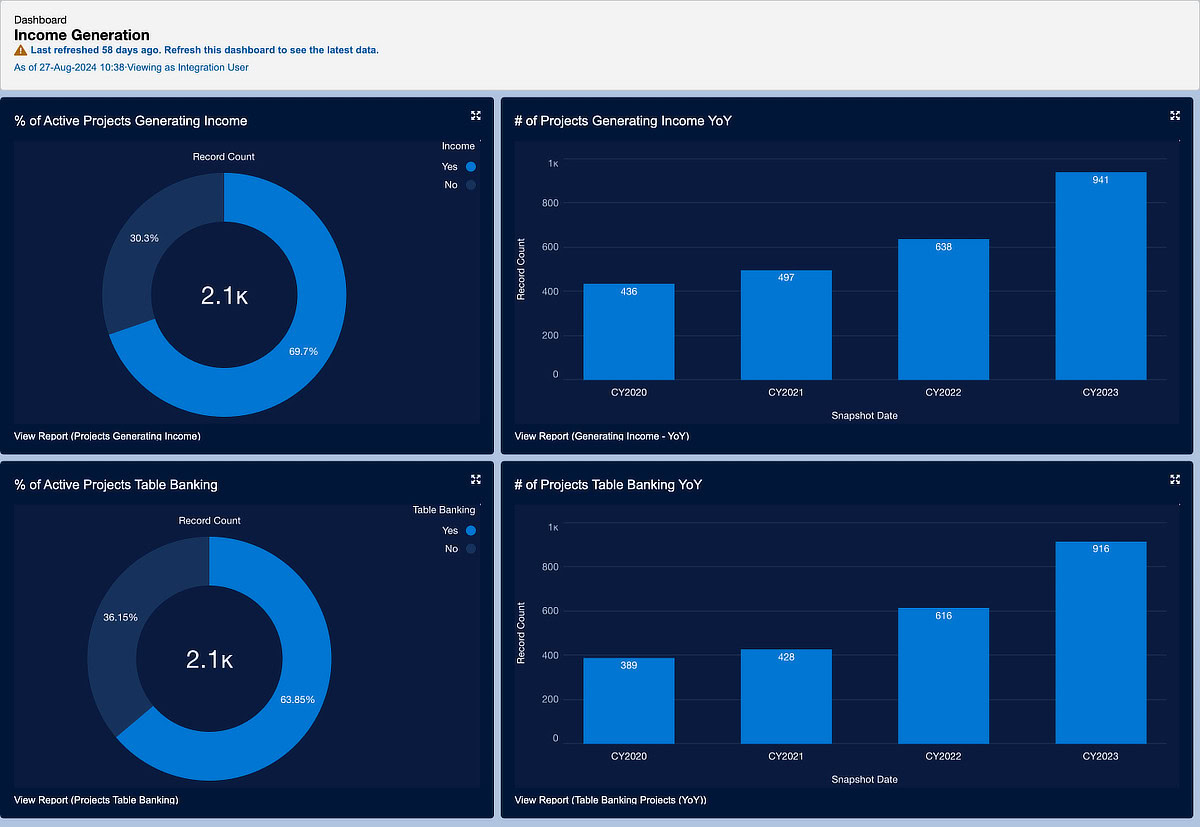
Task: Click the # of Projects Table Banking YoY title
Action: click(x=608, y=485)
